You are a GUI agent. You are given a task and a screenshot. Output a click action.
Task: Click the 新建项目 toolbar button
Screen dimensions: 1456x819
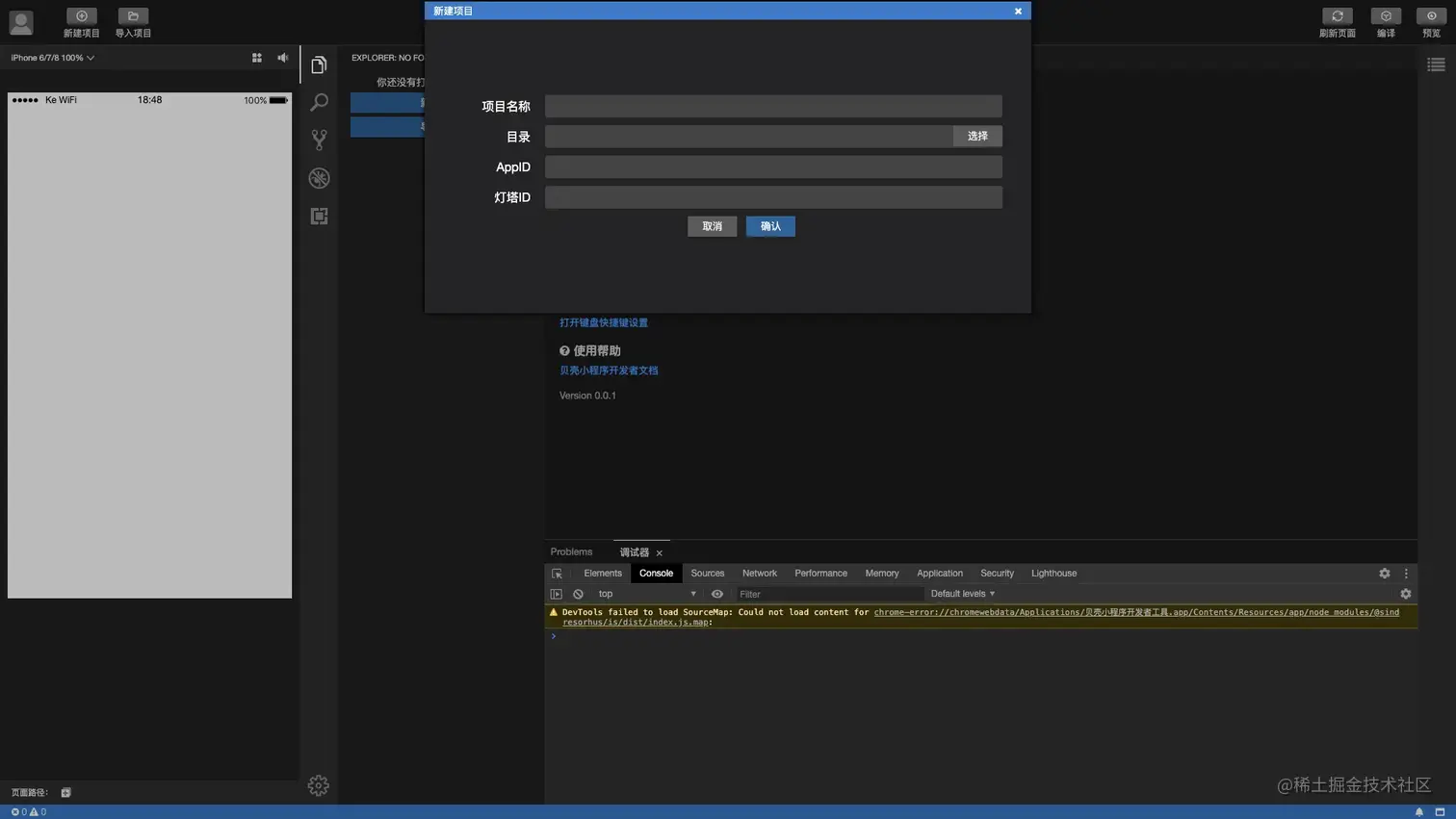tap(81, 22)
